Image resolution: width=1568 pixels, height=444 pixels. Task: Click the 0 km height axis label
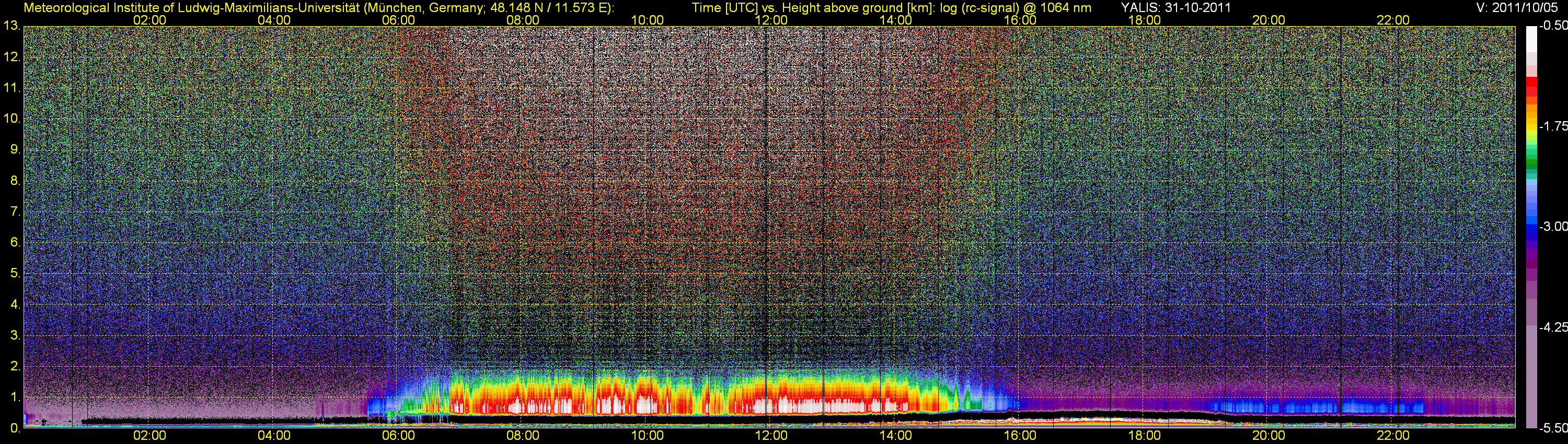click(x=15, y=428)
